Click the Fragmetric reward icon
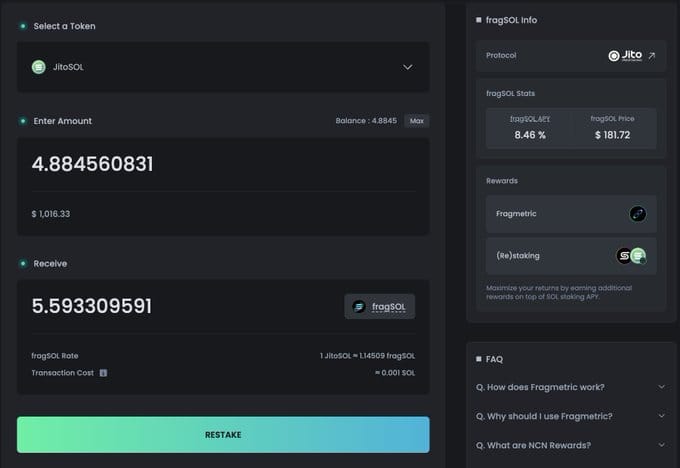This screenshot has height=468, width=680. (638, 214)
